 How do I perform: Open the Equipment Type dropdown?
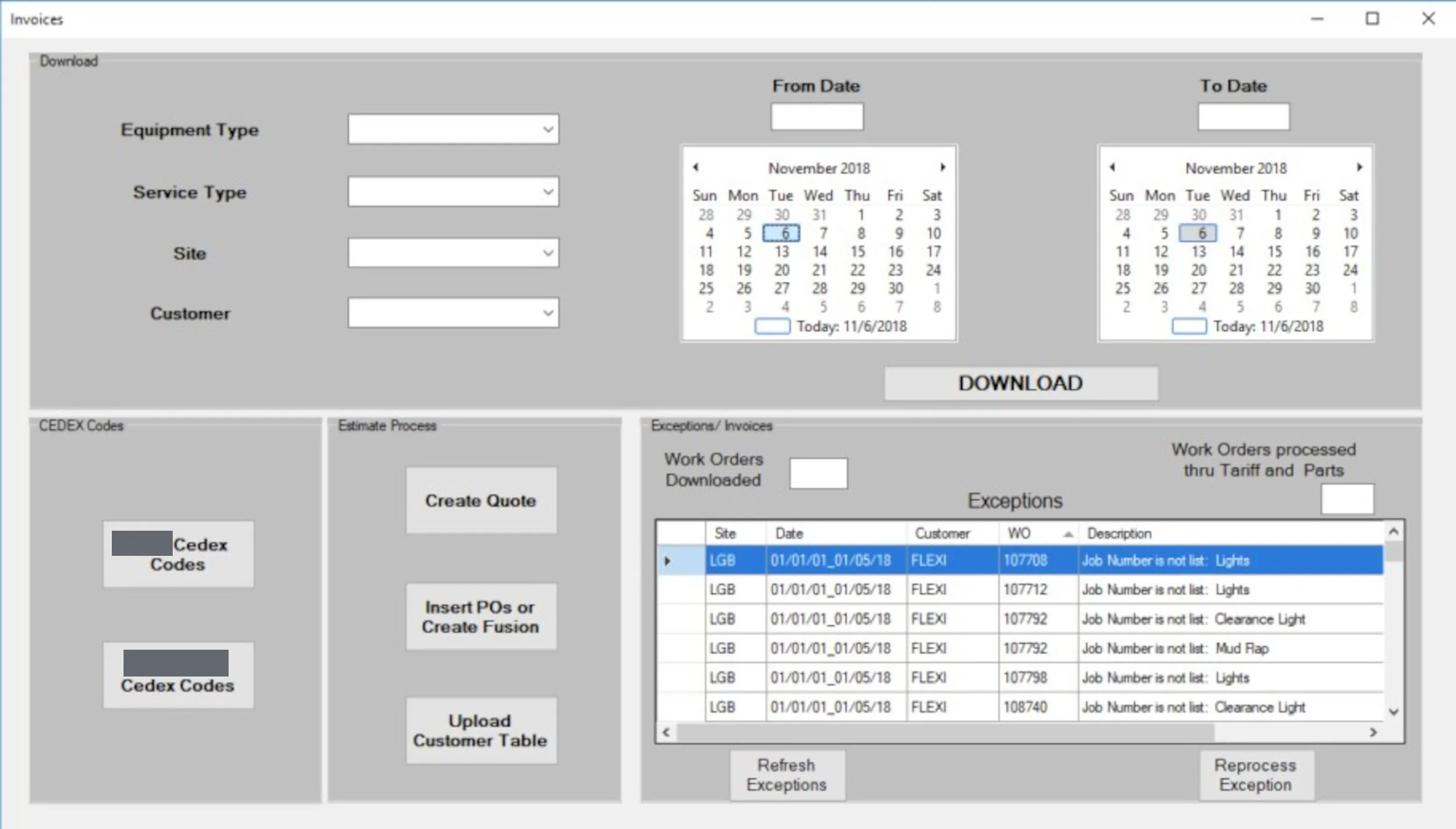547,129
